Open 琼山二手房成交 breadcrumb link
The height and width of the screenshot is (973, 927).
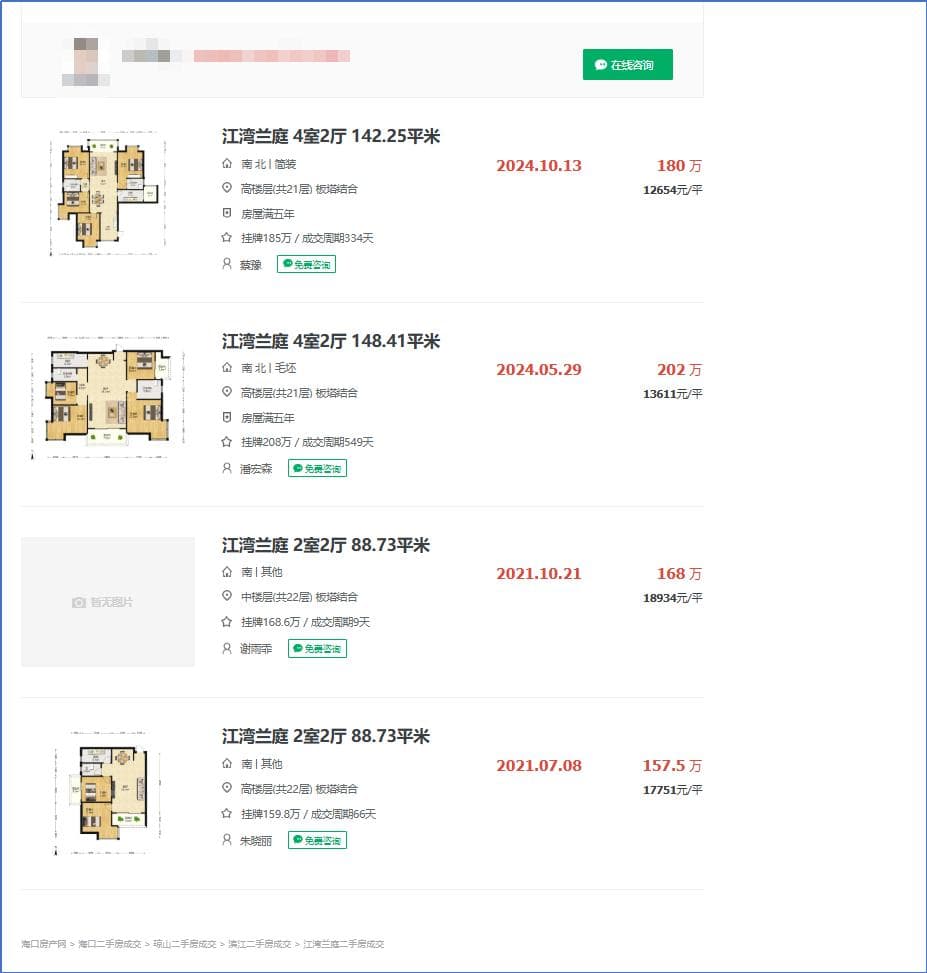[x=184, y=944]
